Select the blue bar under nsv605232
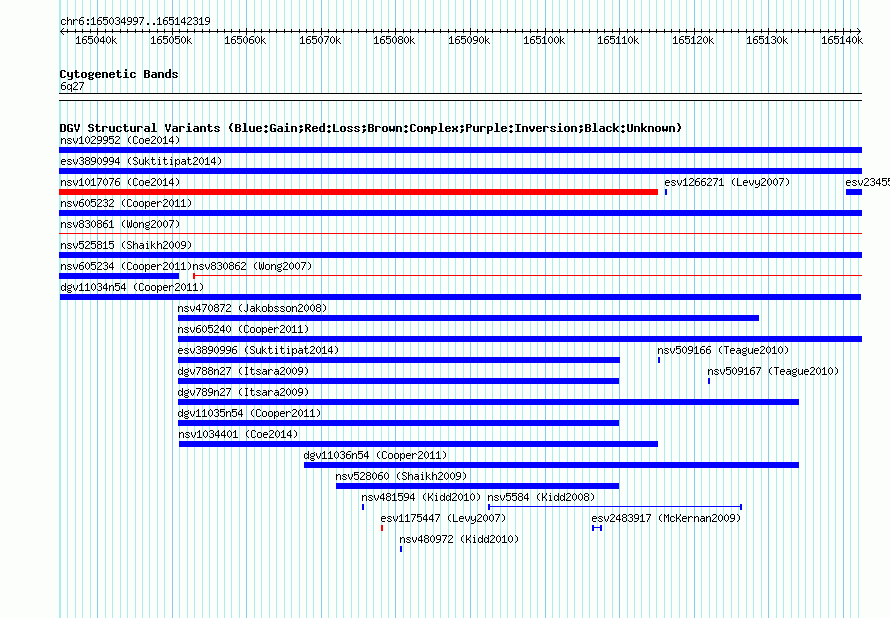Screen dimensions: 890x618 point(460,213)
